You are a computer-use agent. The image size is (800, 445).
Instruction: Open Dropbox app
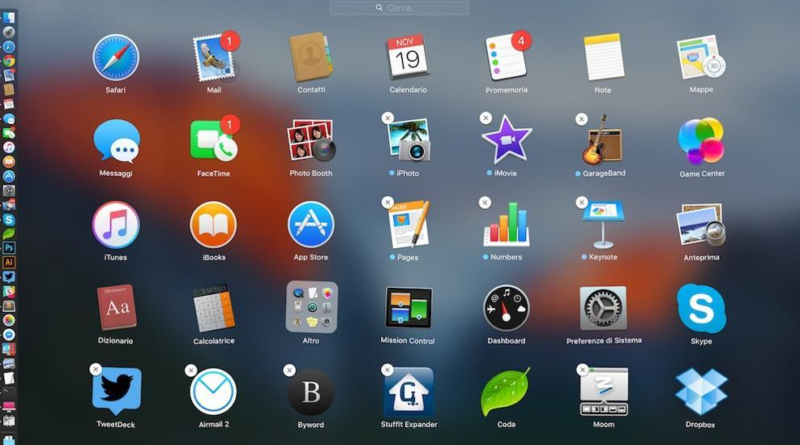point(701,391)
